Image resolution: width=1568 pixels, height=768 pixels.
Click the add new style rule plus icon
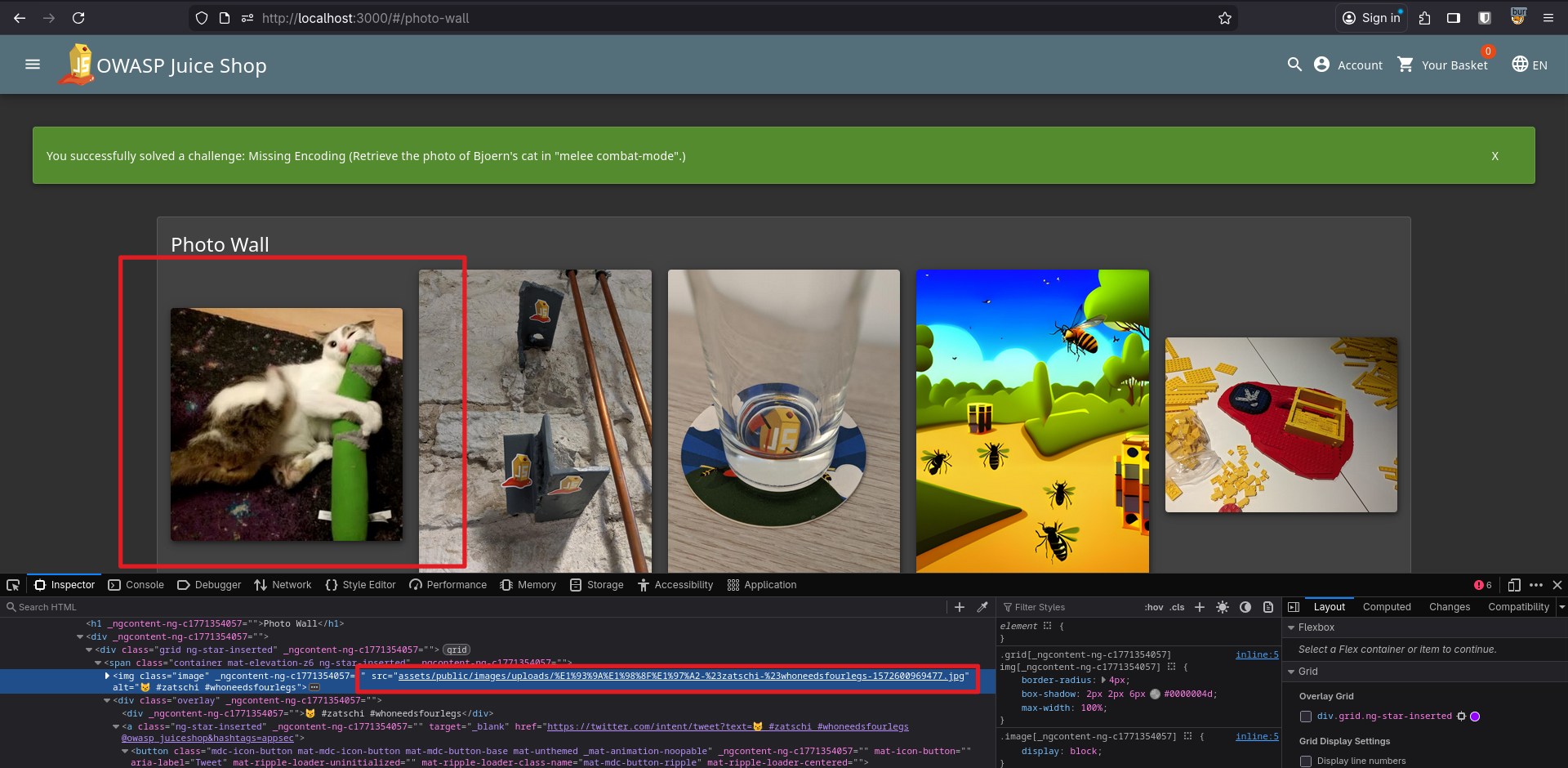pos(1200,607)
